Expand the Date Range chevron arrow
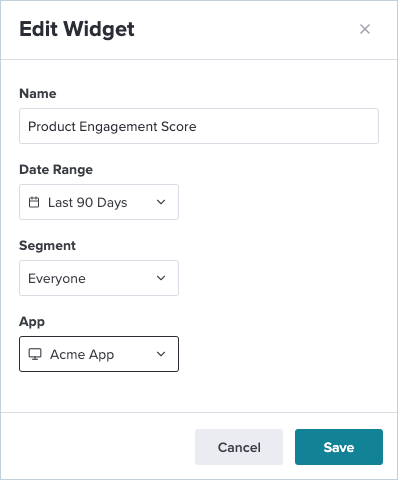Viewport: 398px width, 480px height. pos(161,202)
